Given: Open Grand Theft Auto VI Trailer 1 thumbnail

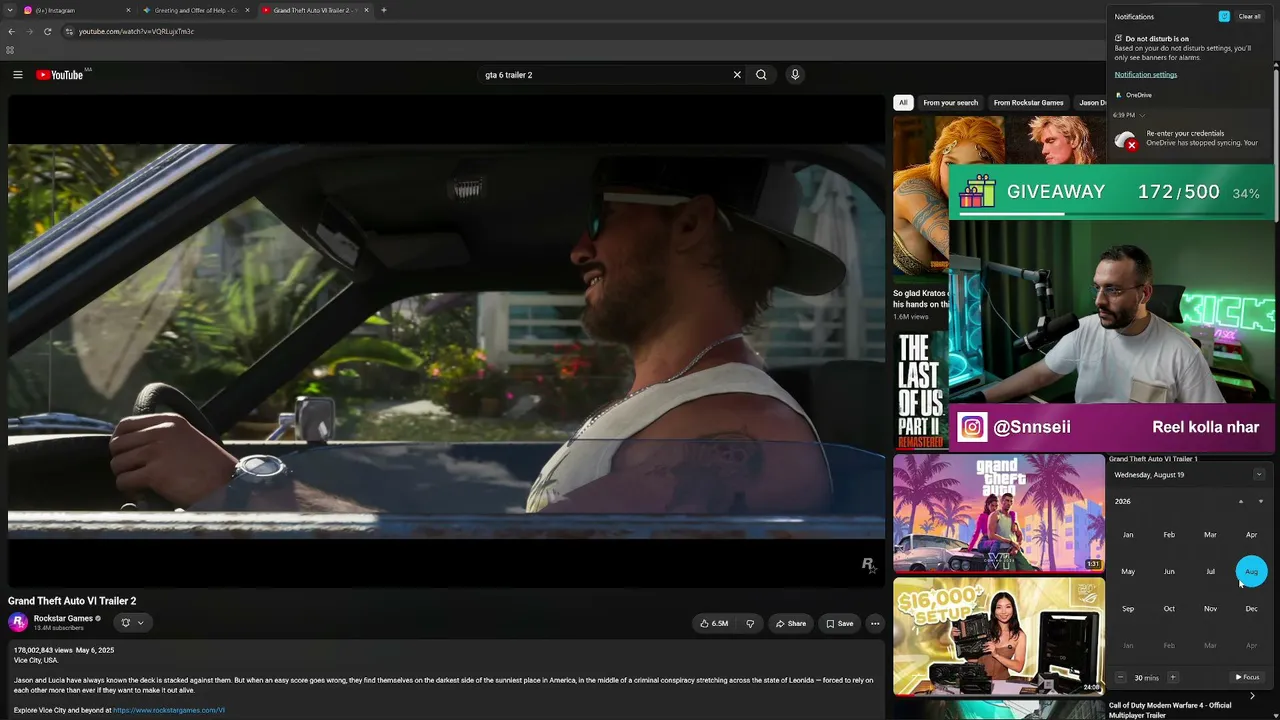Looking at the screenshot, I should point(999,513).
